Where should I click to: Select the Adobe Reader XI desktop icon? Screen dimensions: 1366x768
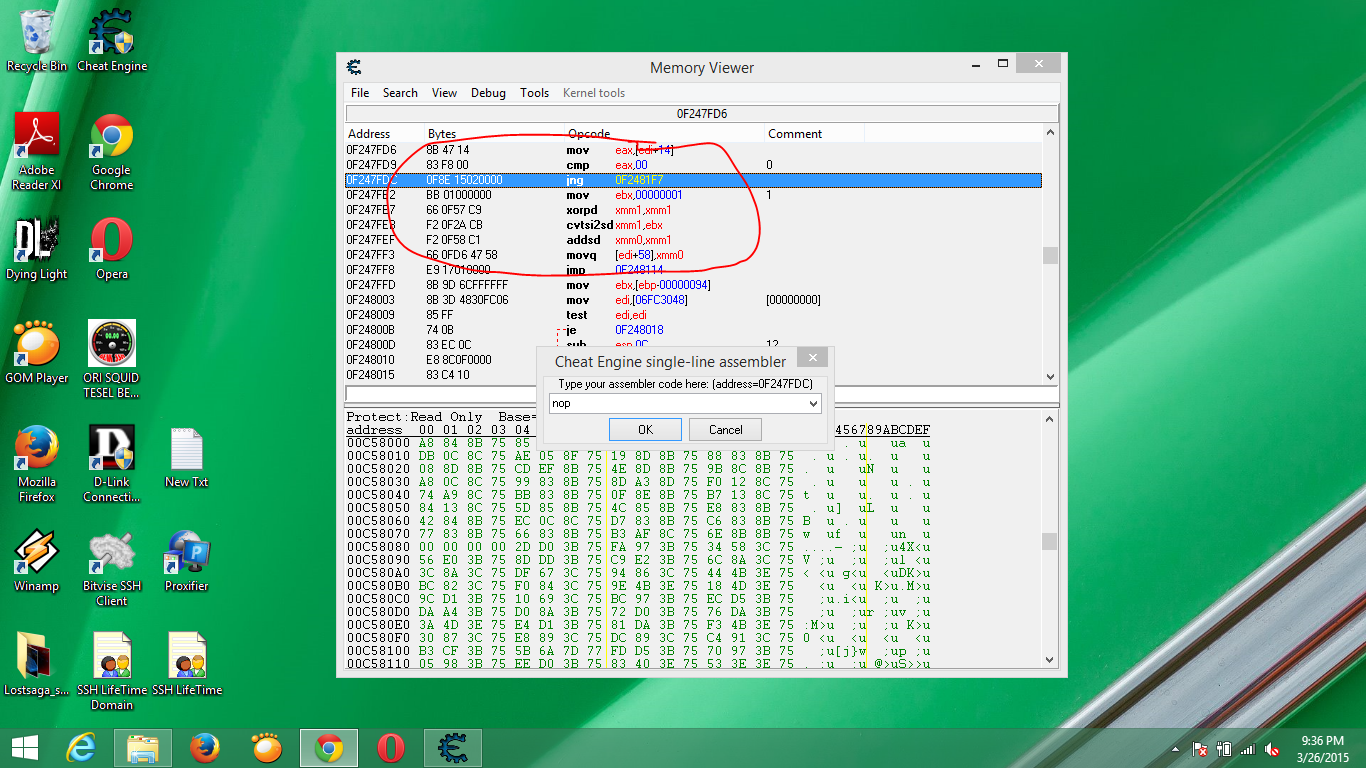(37, 151)
